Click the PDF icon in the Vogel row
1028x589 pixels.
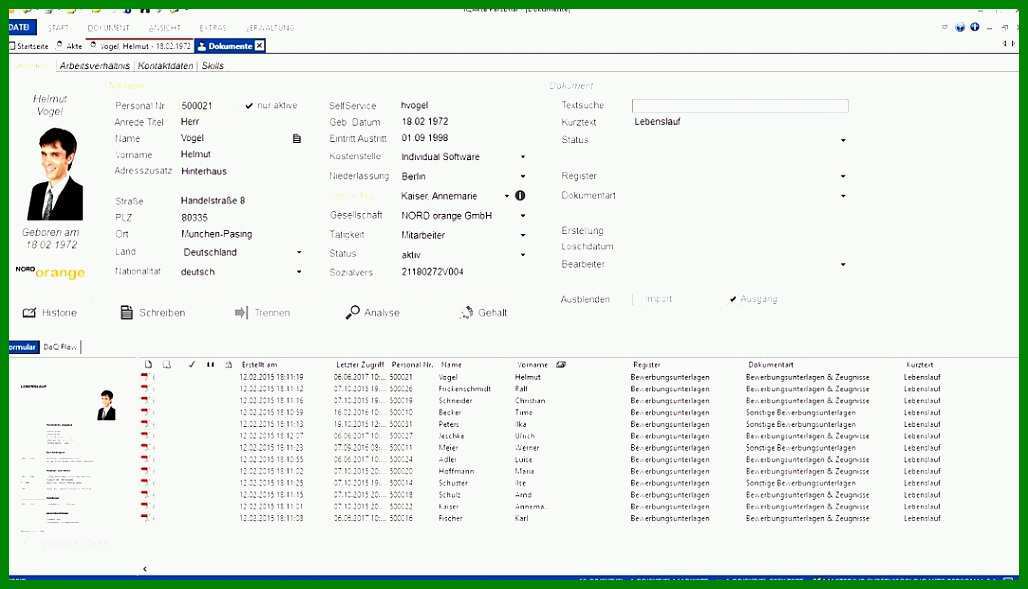coord(144,377)
